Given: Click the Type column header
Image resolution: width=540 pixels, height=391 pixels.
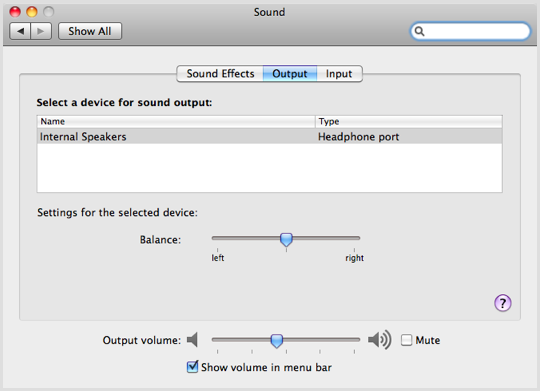Looking at the screenshot, I should 409,122.
